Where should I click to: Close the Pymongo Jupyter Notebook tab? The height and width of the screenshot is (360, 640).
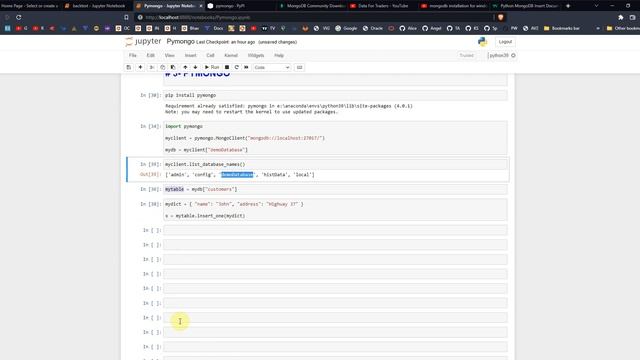201,6
